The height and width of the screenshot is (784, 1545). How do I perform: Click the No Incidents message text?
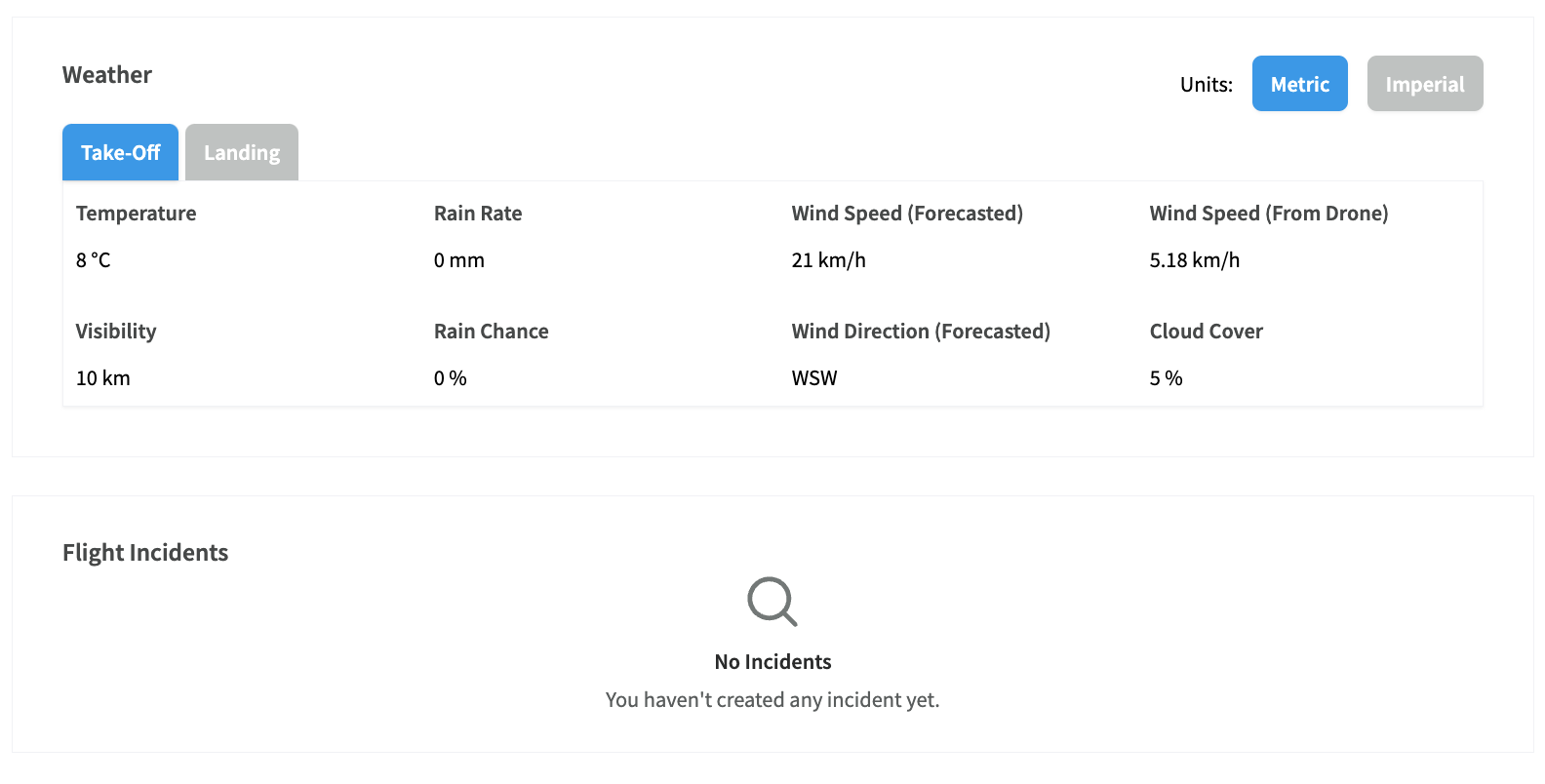tap(772, 662)
